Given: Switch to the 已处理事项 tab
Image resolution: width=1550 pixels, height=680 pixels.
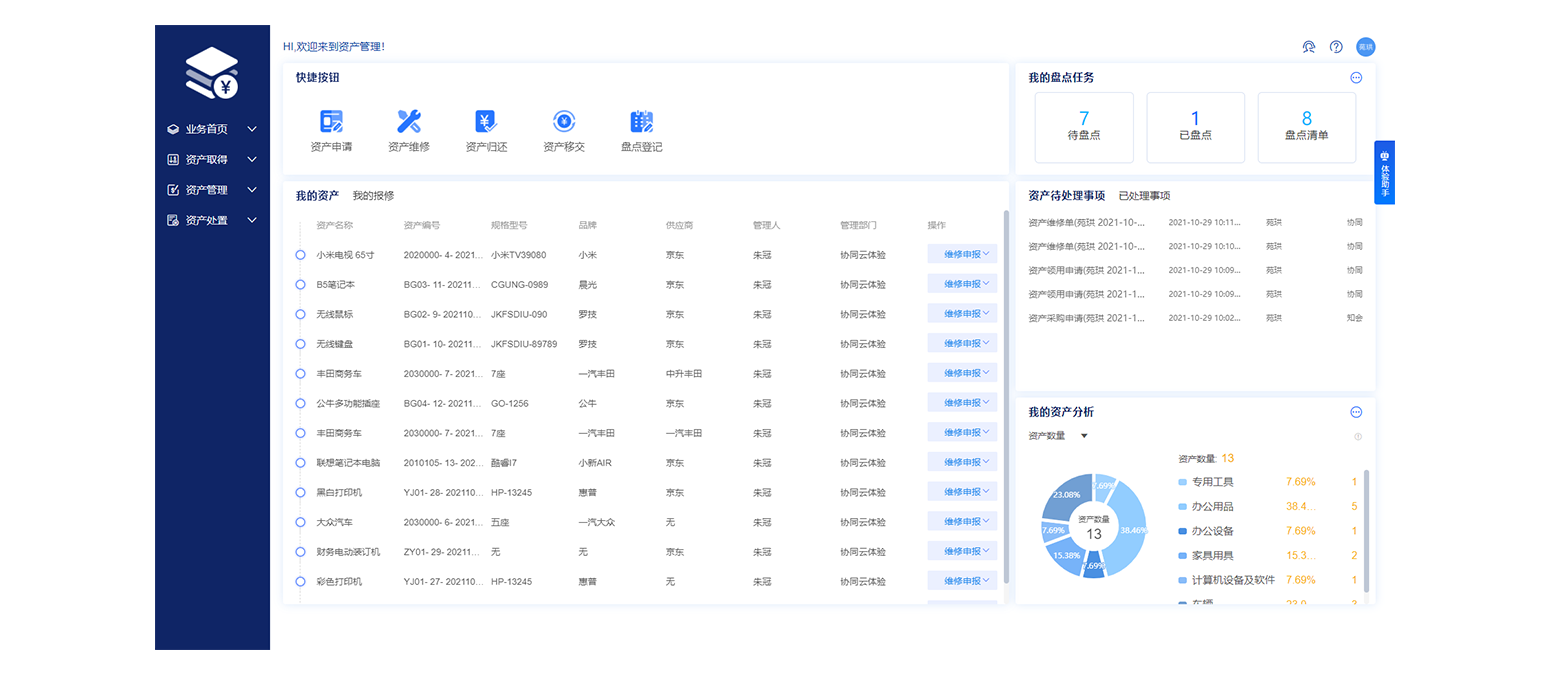Looking at the screenshot, I should tap(1144, 196).
